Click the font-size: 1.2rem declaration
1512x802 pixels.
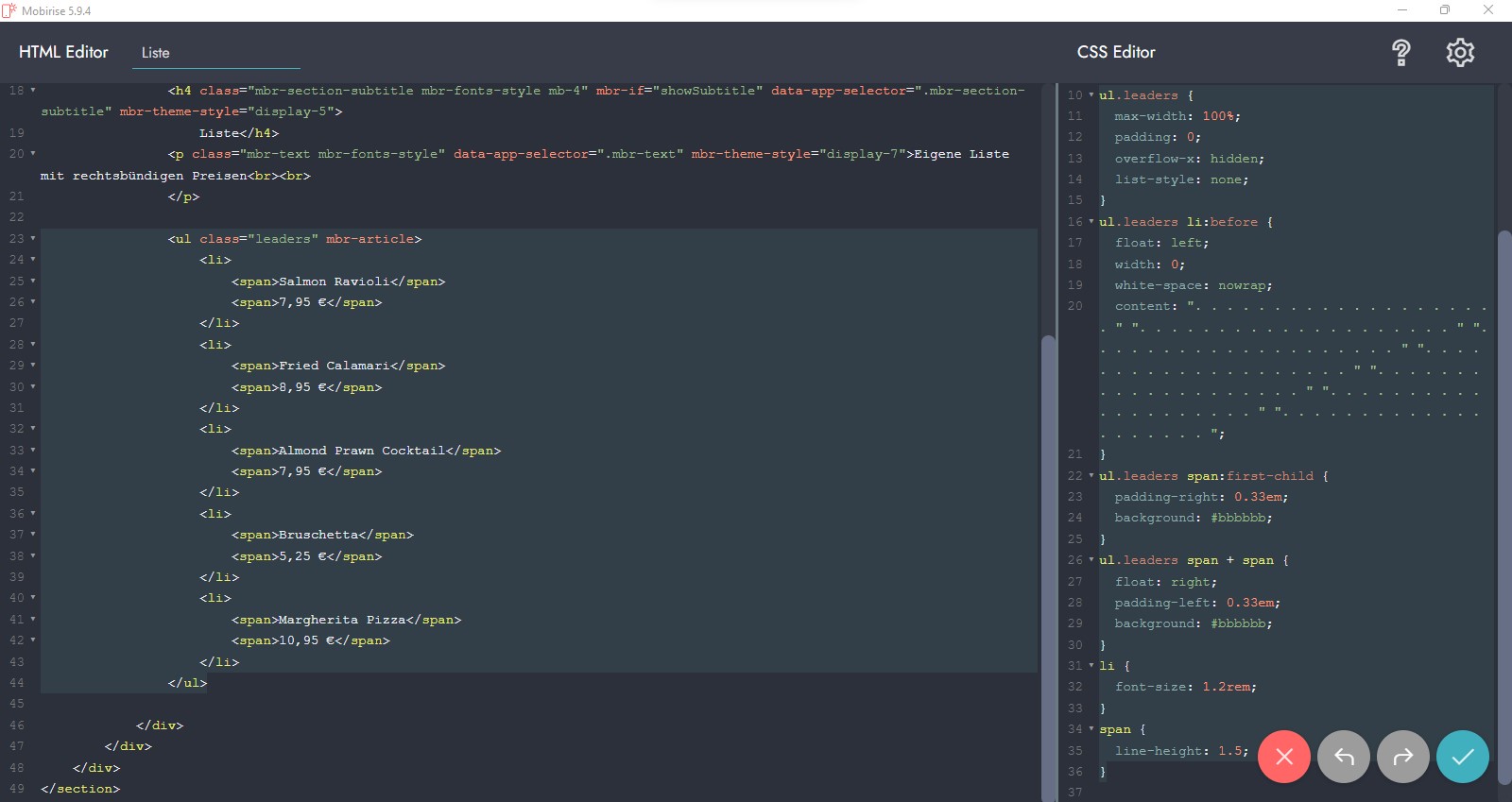(x=1185, y=687)
